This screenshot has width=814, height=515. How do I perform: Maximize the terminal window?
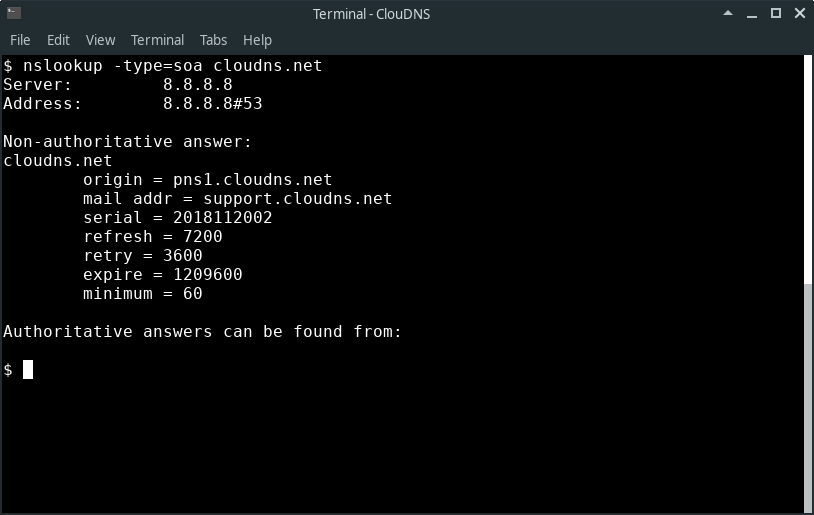pyautogui.click(x=776, y=13)
